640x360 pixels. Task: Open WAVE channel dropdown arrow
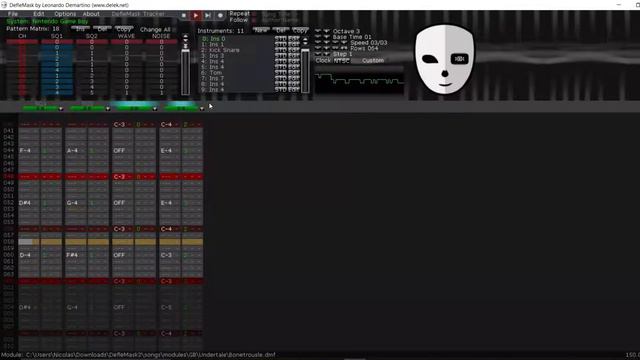[x=155, y=109]
